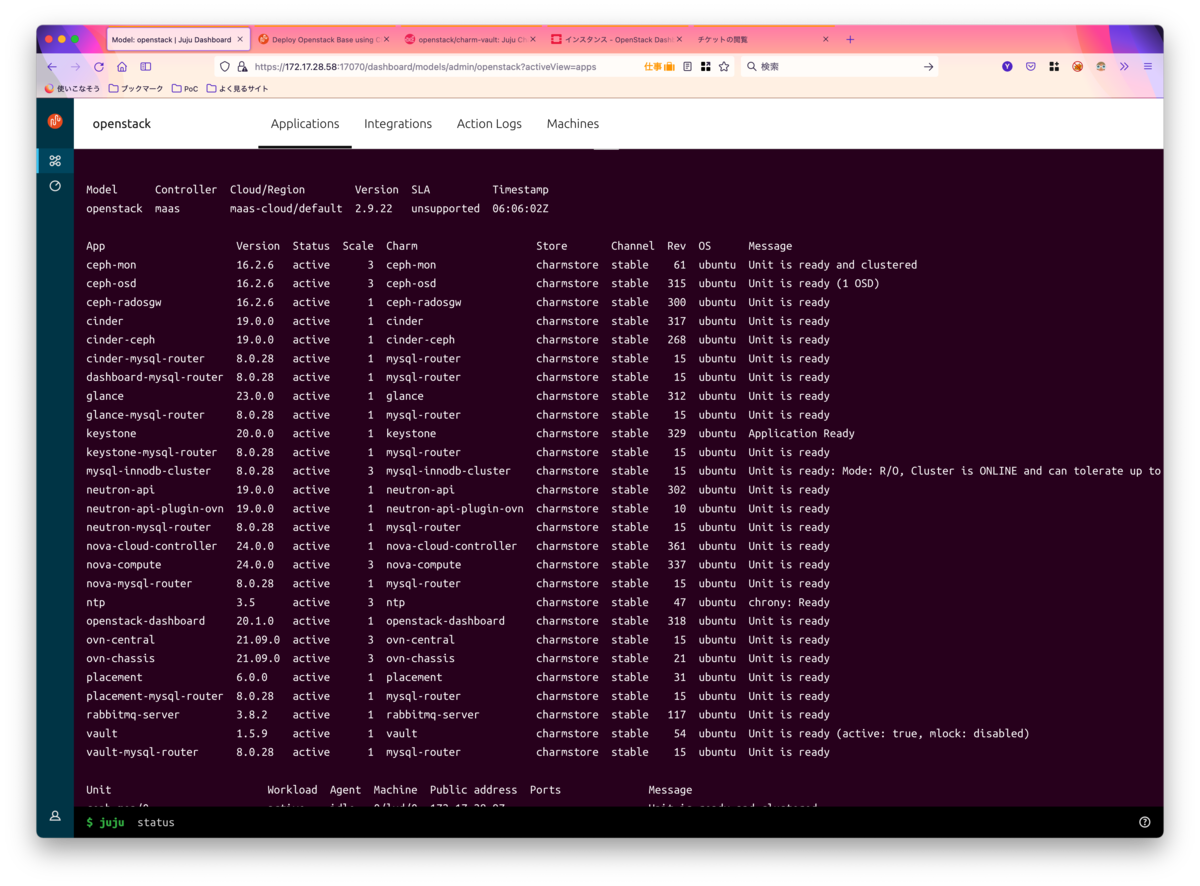Viewport: 1200px width, 886px height.
Task: Select the Applications view tab
Action: [305, 124]
